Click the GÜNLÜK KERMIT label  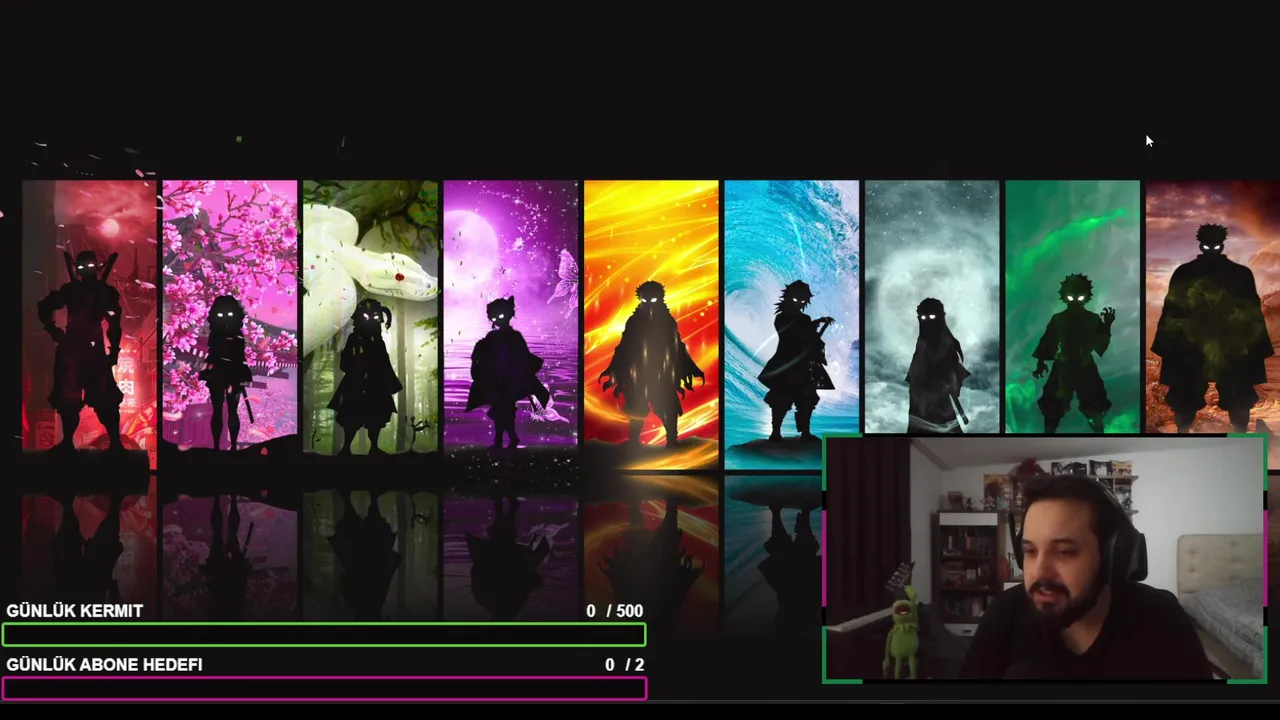[75, 611]
